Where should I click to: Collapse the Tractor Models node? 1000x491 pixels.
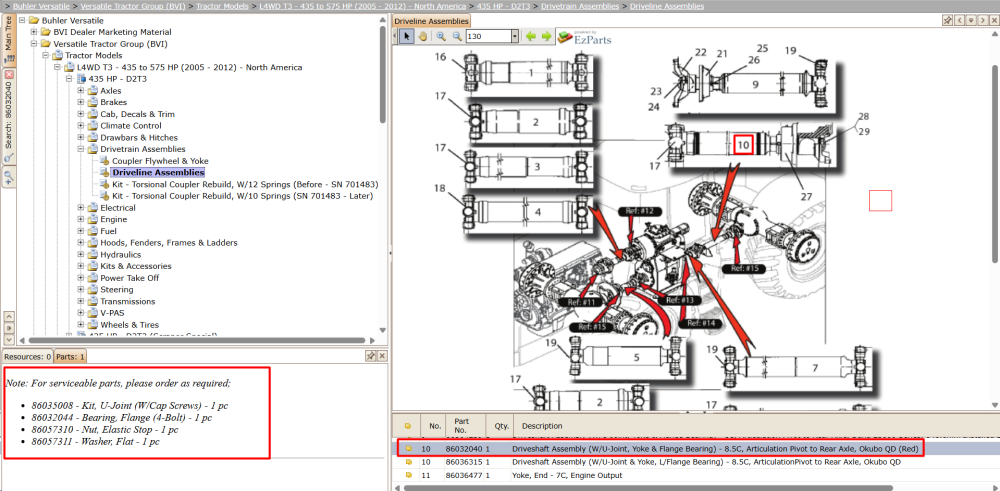45,55
